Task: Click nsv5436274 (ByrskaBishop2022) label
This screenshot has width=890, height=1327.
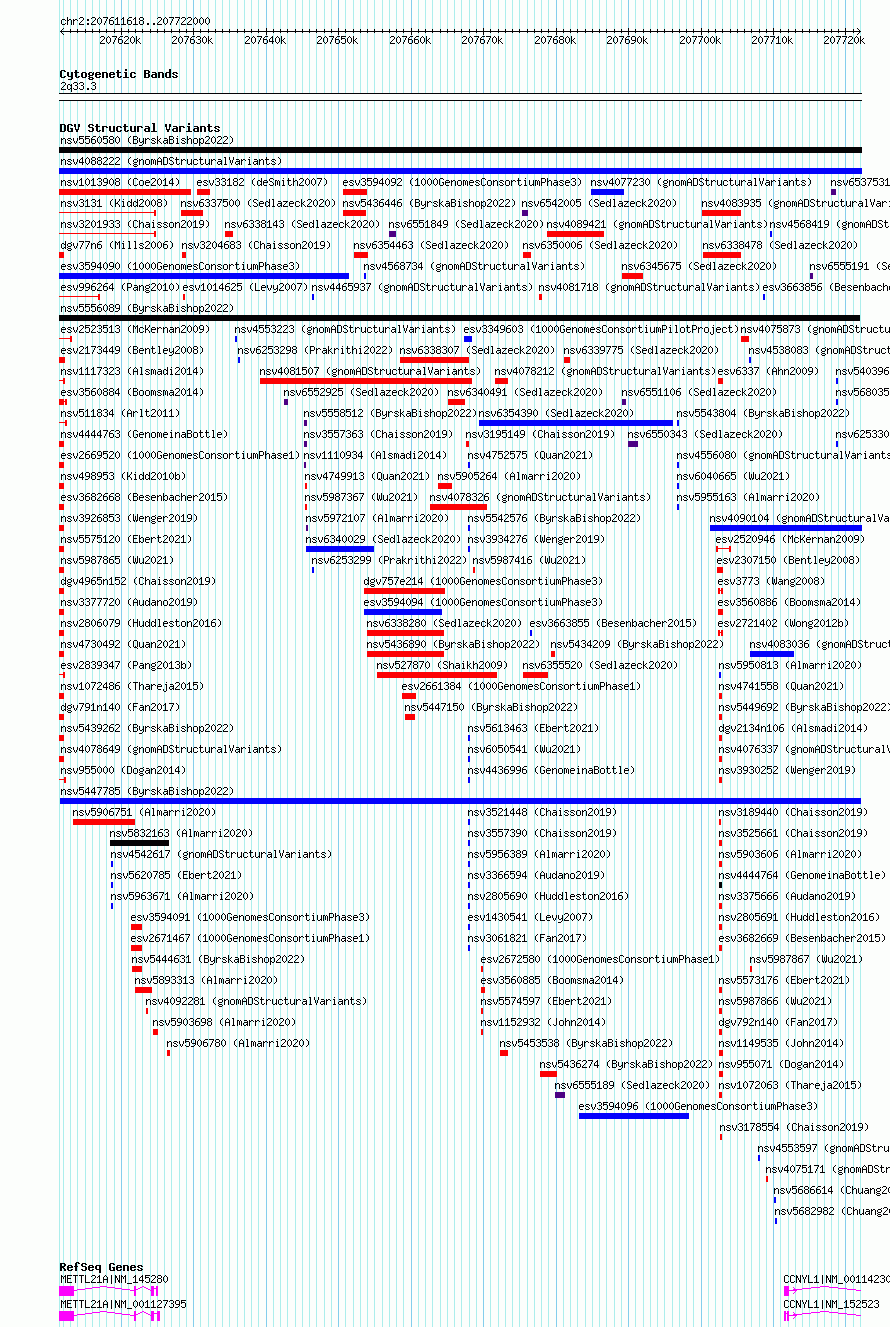Action: [626, 1064]
